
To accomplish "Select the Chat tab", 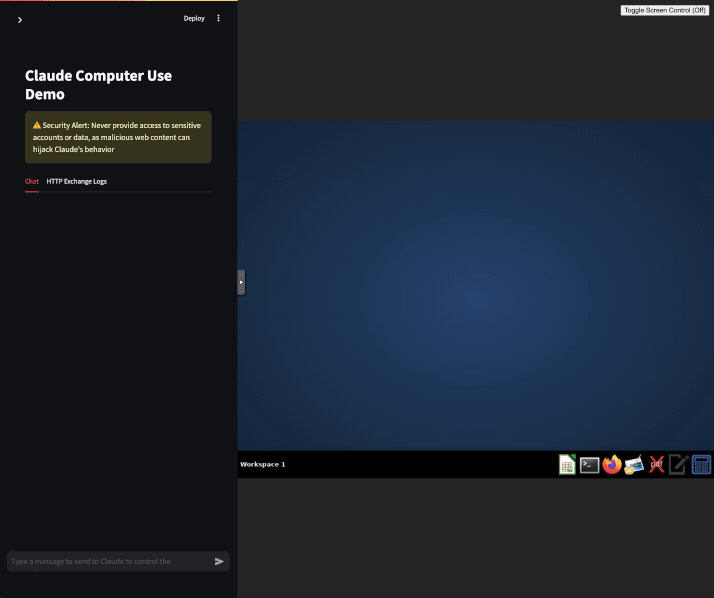I will click(x=32, y=181).
